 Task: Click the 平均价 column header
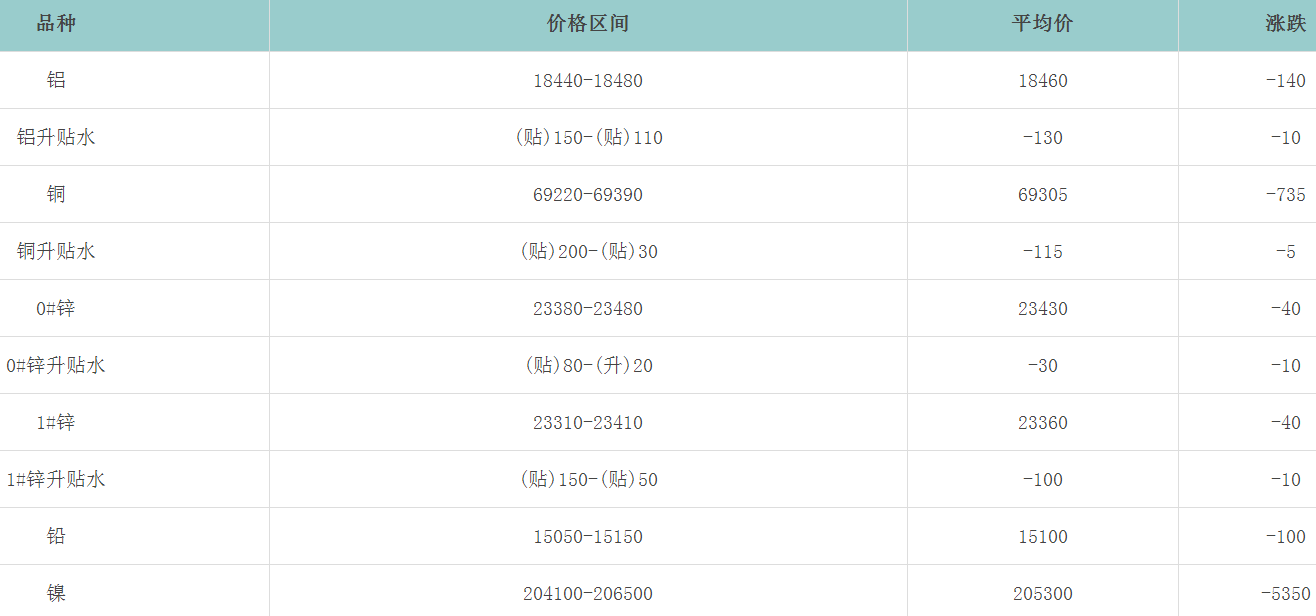tap(1042, 24)
